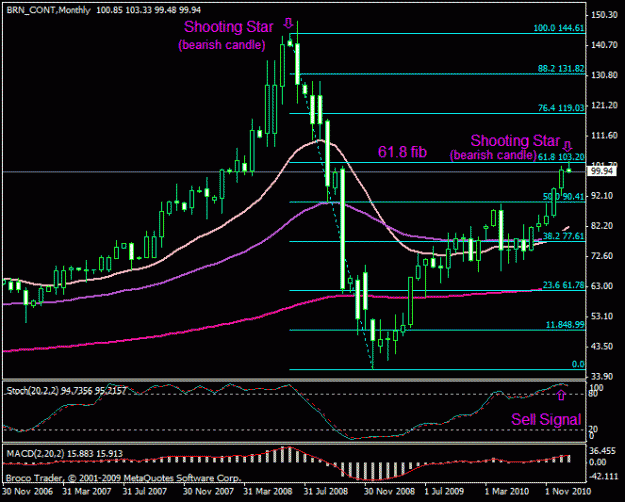Click the '1 Mar 2010' date label
The image size is (625, 502).
coord(507,491)
